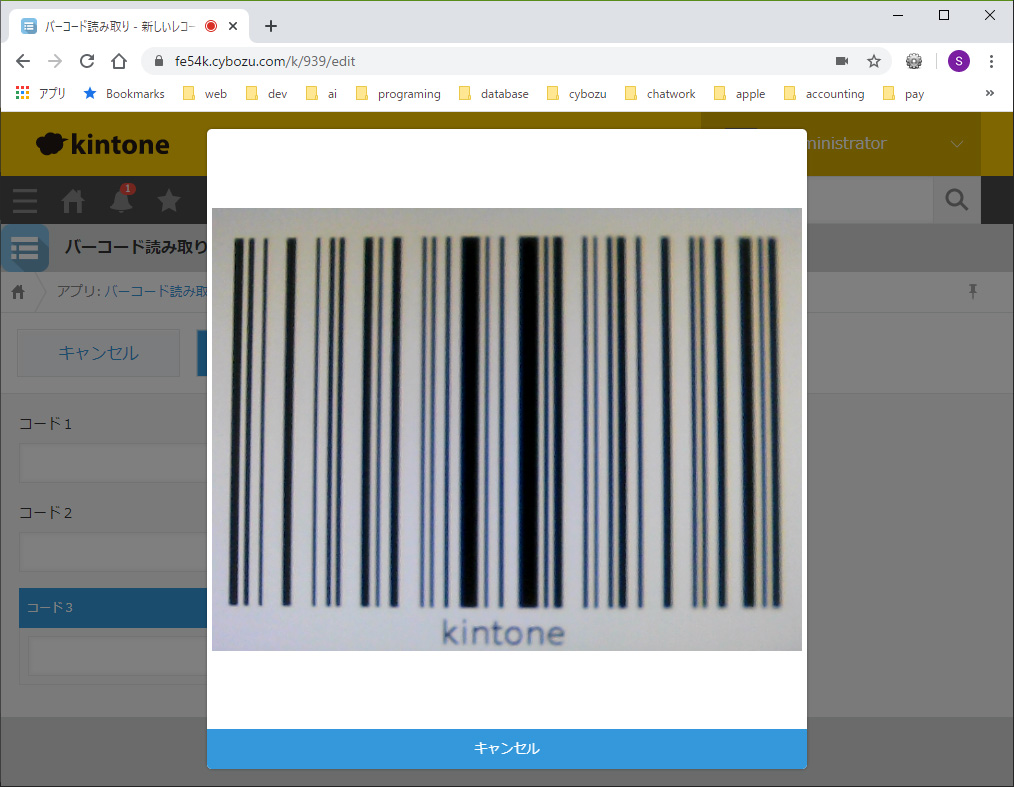
Task: Click the app list icon beside バーコード読み取り
Action: [x=25, y=248]
